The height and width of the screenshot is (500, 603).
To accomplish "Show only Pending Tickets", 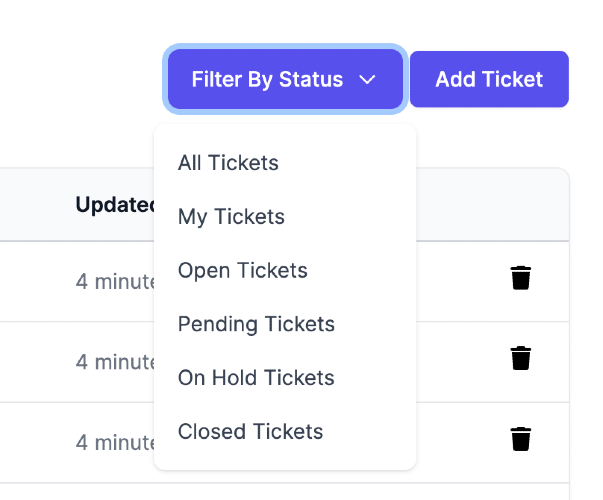I will 256,324.
